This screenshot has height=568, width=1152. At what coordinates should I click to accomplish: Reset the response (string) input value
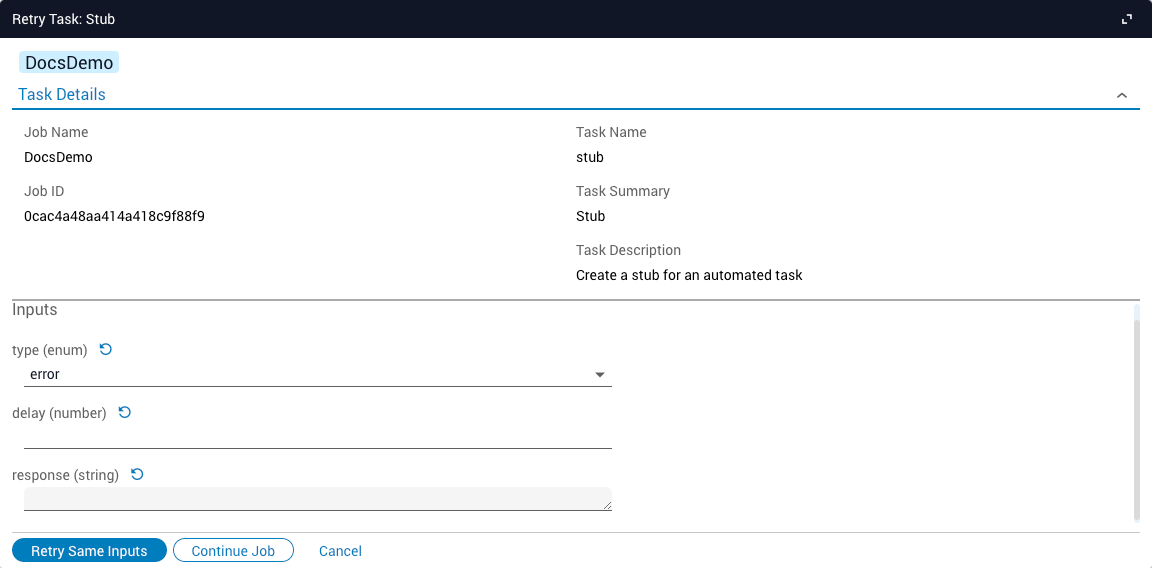(137, 474)
